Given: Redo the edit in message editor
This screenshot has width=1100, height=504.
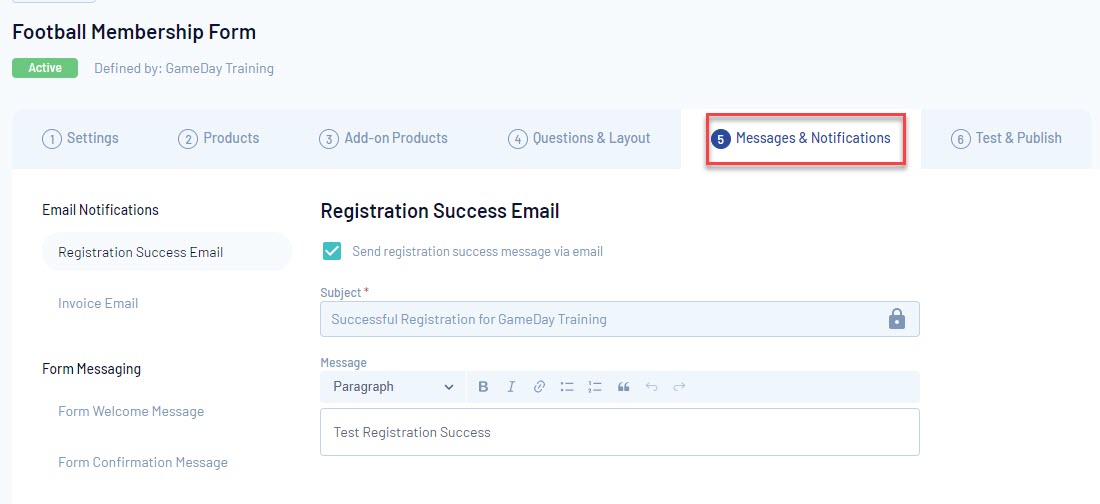Looking at the screenshot, I should [679, 387].
